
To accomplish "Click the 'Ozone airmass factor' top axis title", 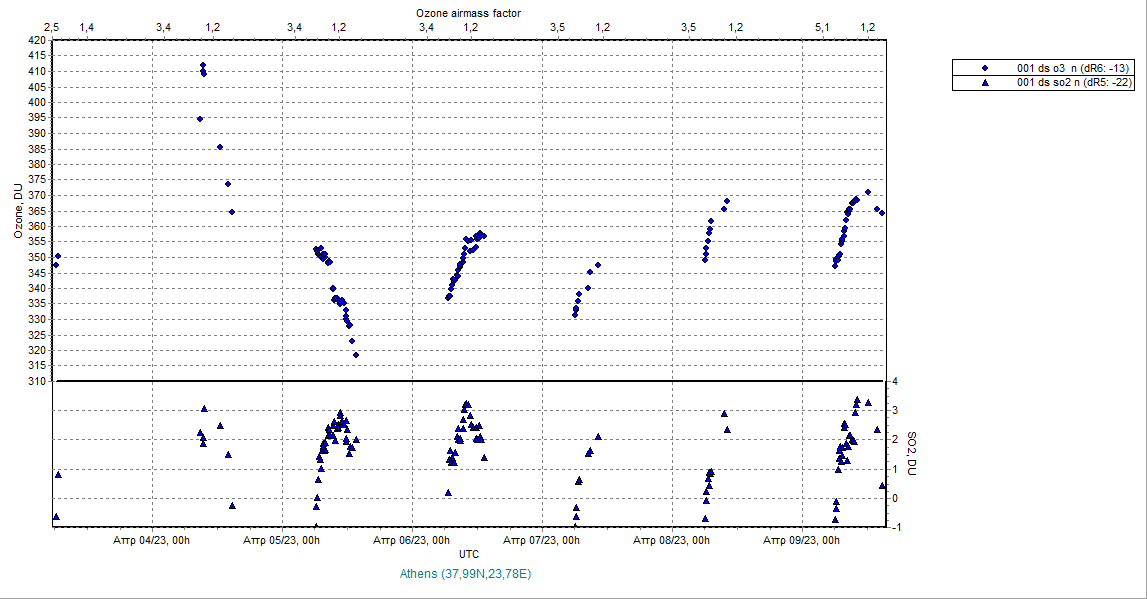I will 467,11.
